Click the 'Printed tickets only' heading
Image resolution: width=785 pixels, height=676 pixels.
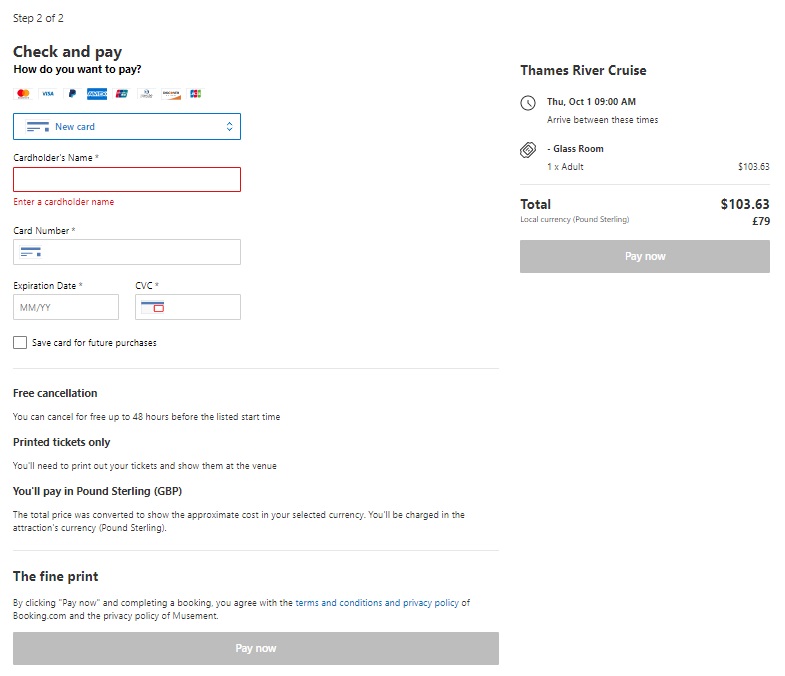62,442
